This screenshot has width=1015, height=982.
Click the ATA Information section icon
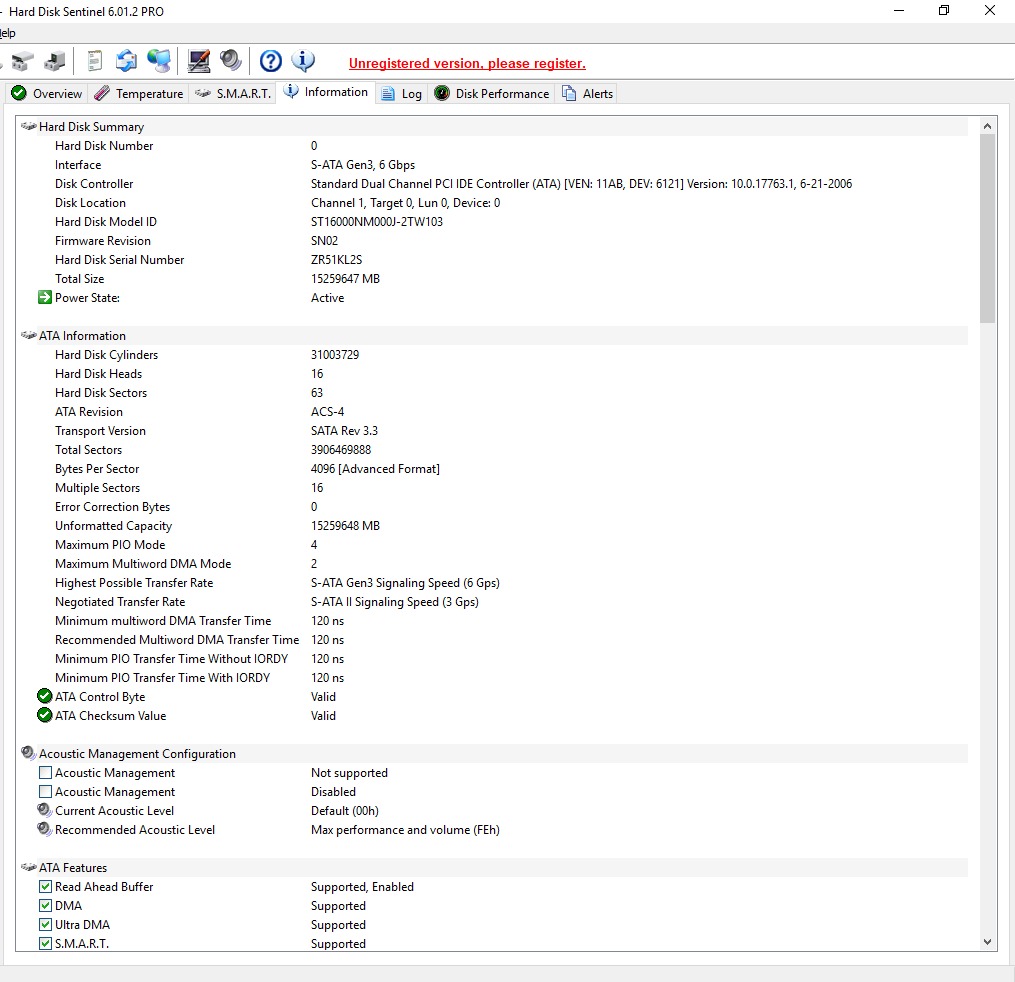pos(28,335)
